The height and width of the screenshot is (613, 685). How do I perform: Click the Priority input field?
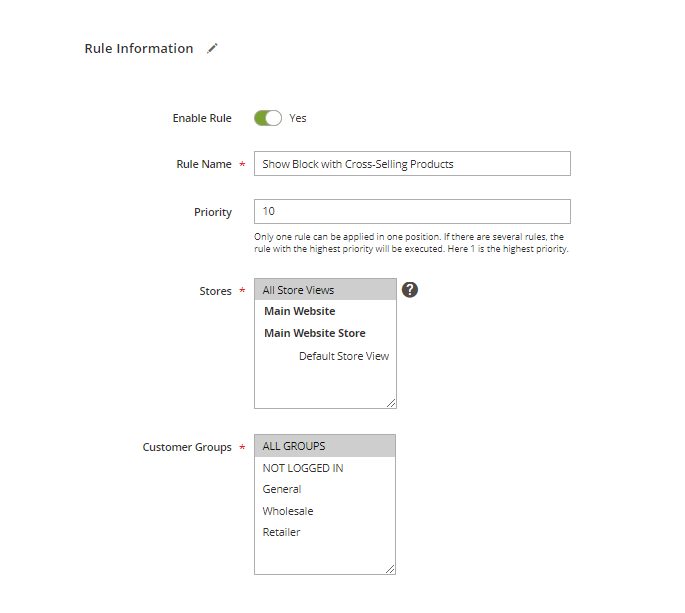coord(412,212)
